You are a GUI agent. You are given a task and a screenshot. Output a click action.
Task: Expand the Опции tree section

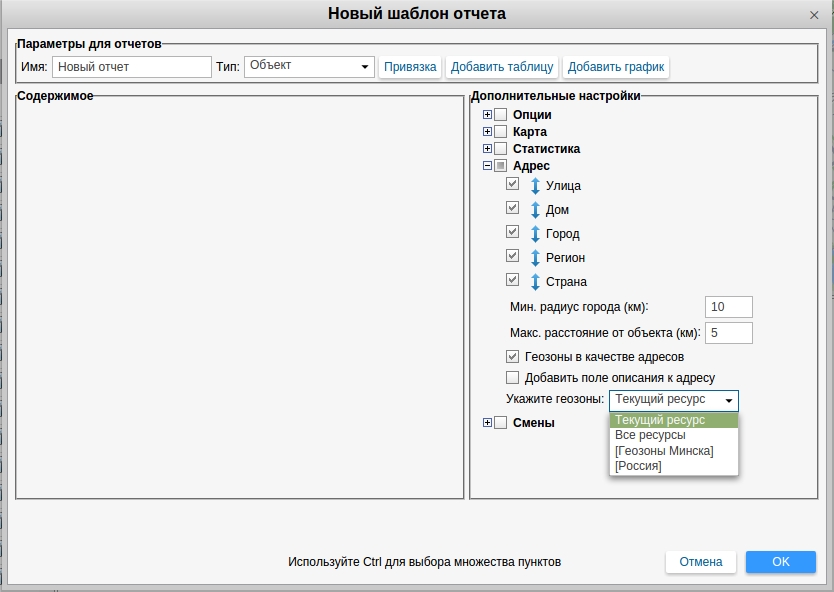click(488, 115)
